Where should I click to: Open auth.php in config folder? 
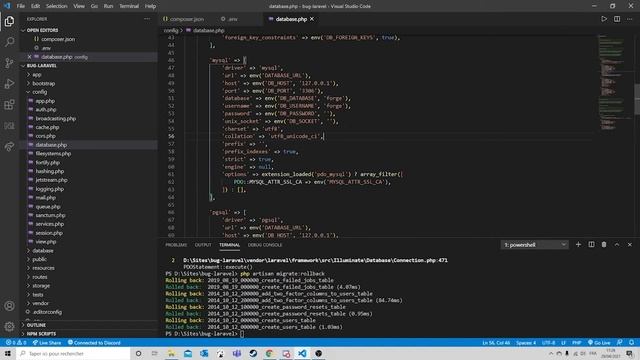45,109
